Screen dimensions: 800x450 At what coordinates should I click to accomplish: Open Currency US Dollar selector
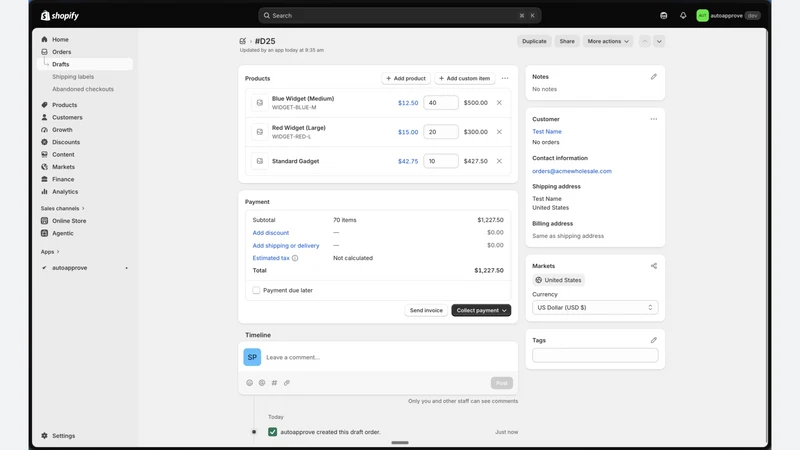(x=595, y=308)
